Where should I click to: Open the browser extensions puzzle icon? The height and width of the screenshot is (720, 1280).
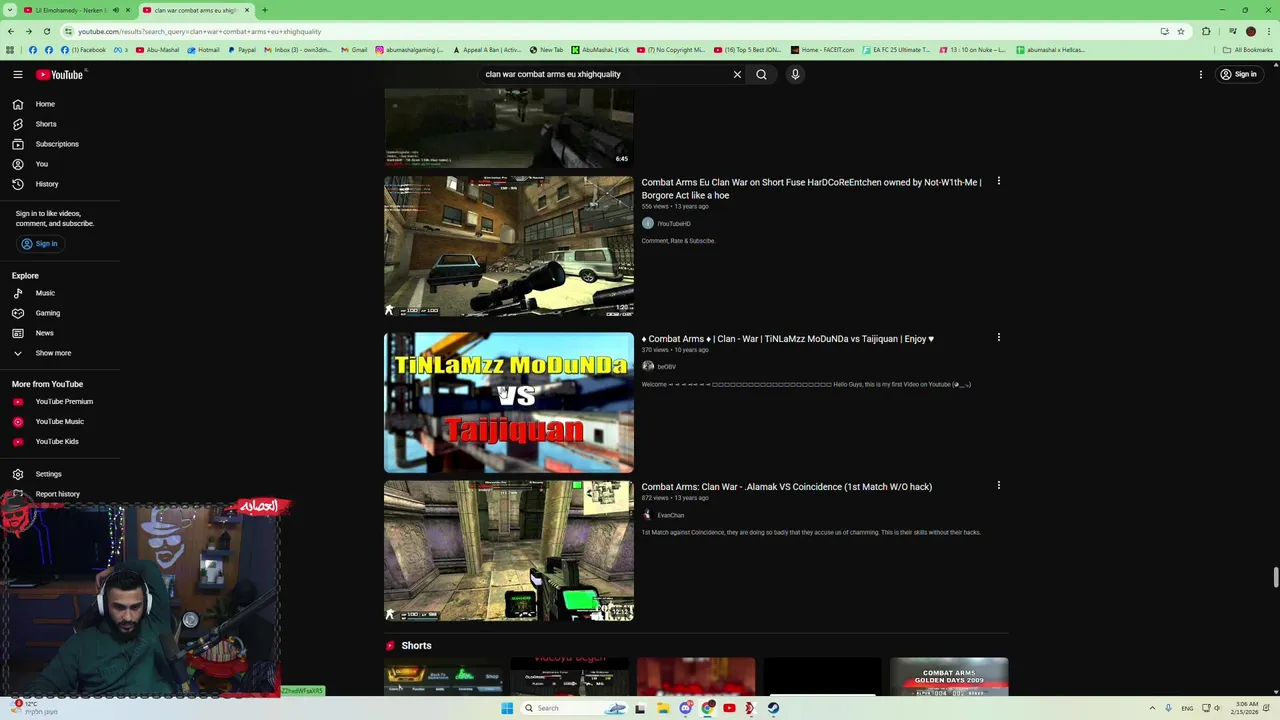(1206, 31)
